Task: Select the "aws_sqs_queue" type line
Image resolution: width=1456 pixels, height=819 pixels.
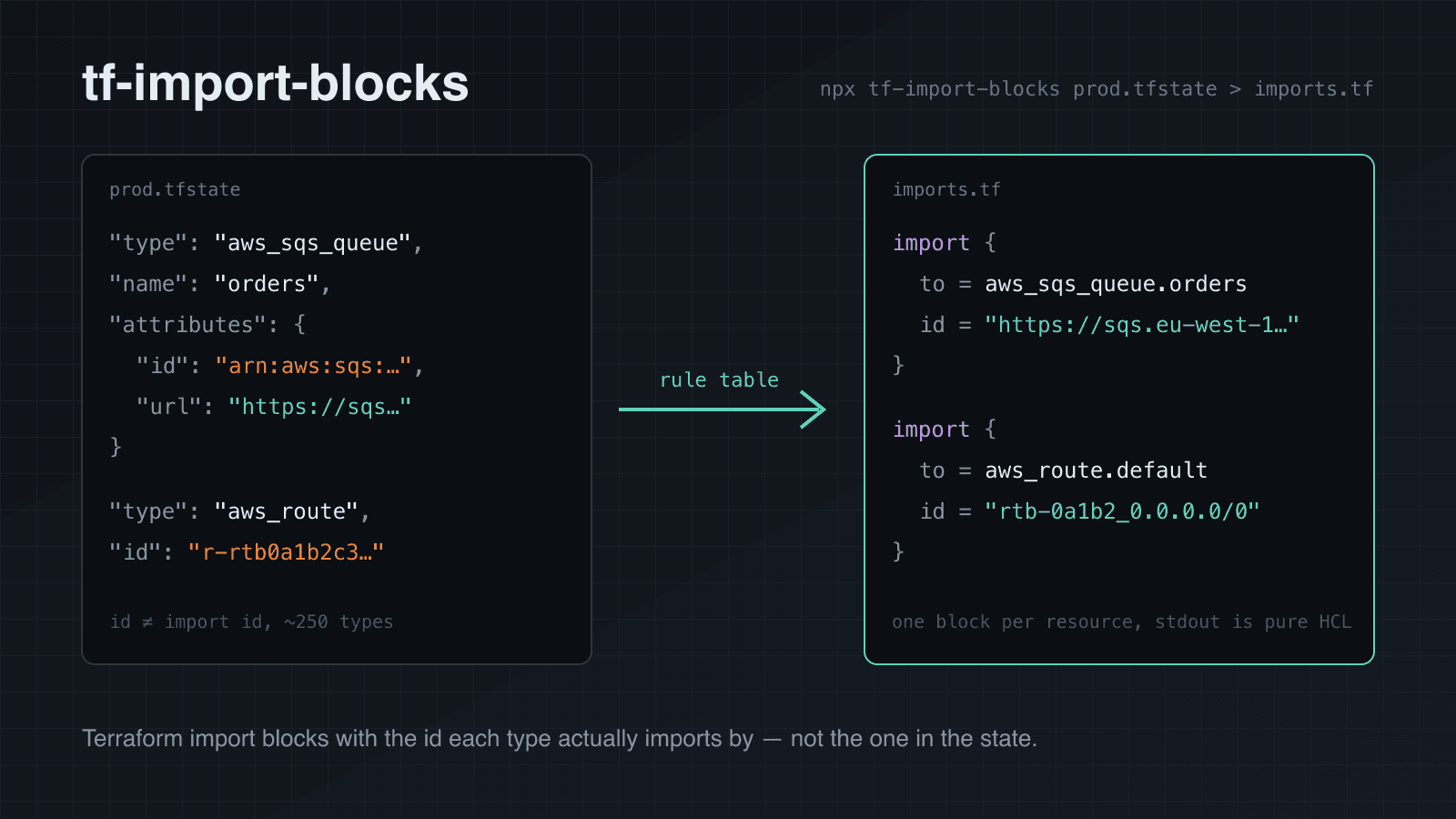Action: pos(266,243)
